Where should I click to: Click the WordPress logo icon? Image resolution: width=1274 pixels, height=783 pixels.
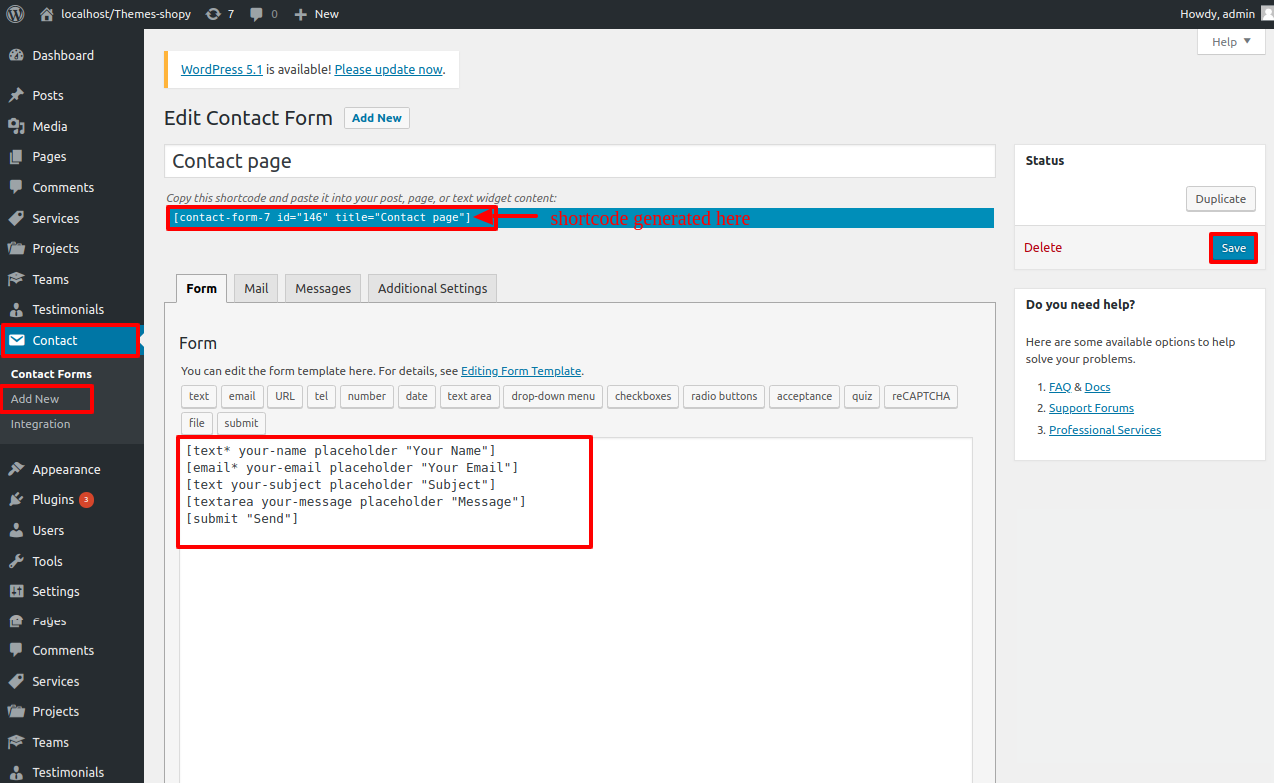click(x=15, y=14)
